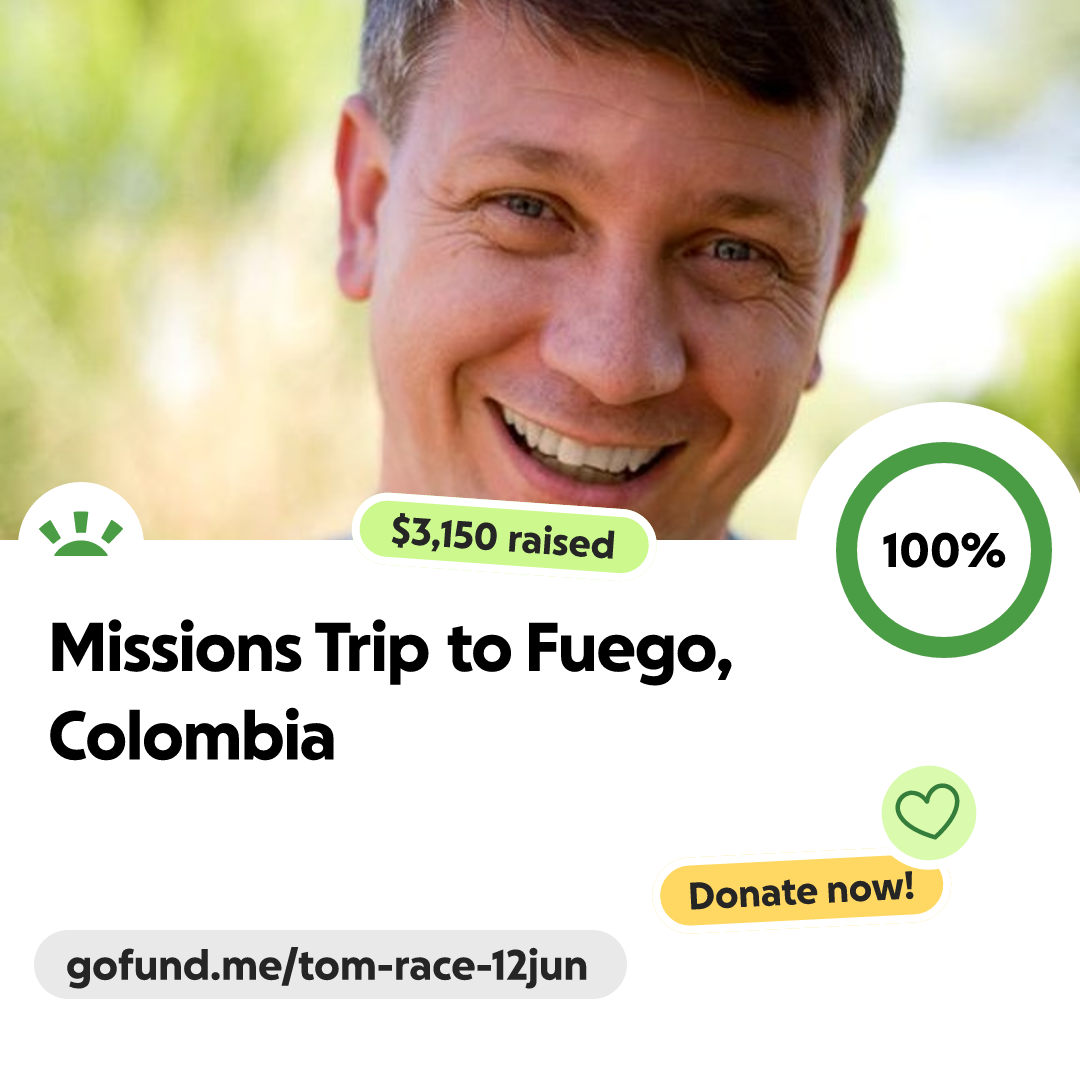The height and width of the screenshot is (1080, 1080).
Task: Click the word Colombia in the title
Action: coord(192,736)
